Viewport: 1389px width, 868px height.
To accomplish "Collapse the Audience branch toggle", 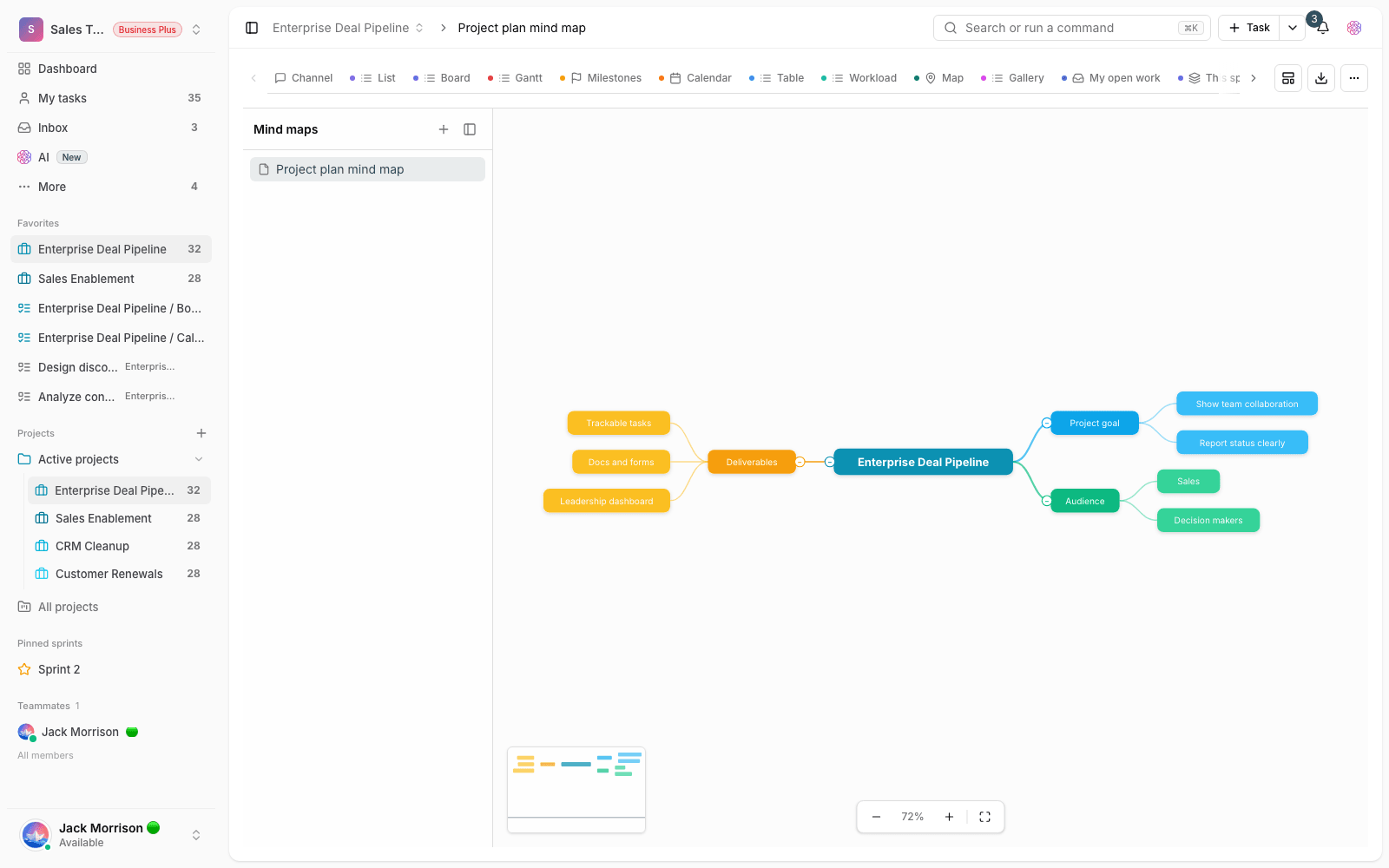I will tap(1047, 502).
